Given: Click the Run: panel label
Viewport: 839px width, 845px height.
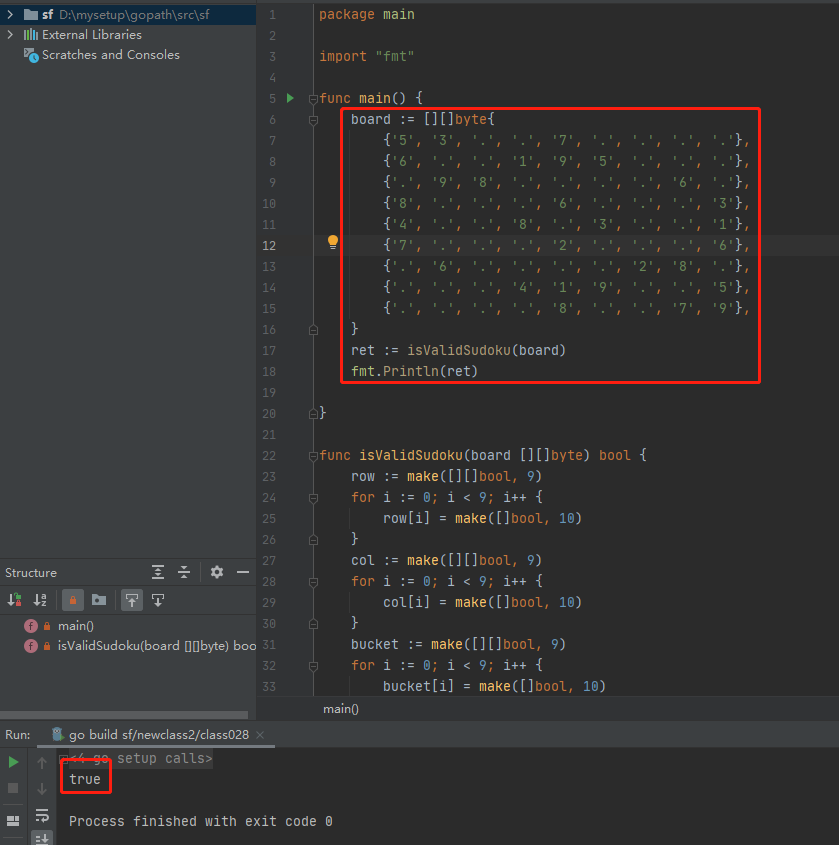Looking at the screenshot, I should [17, 735].
